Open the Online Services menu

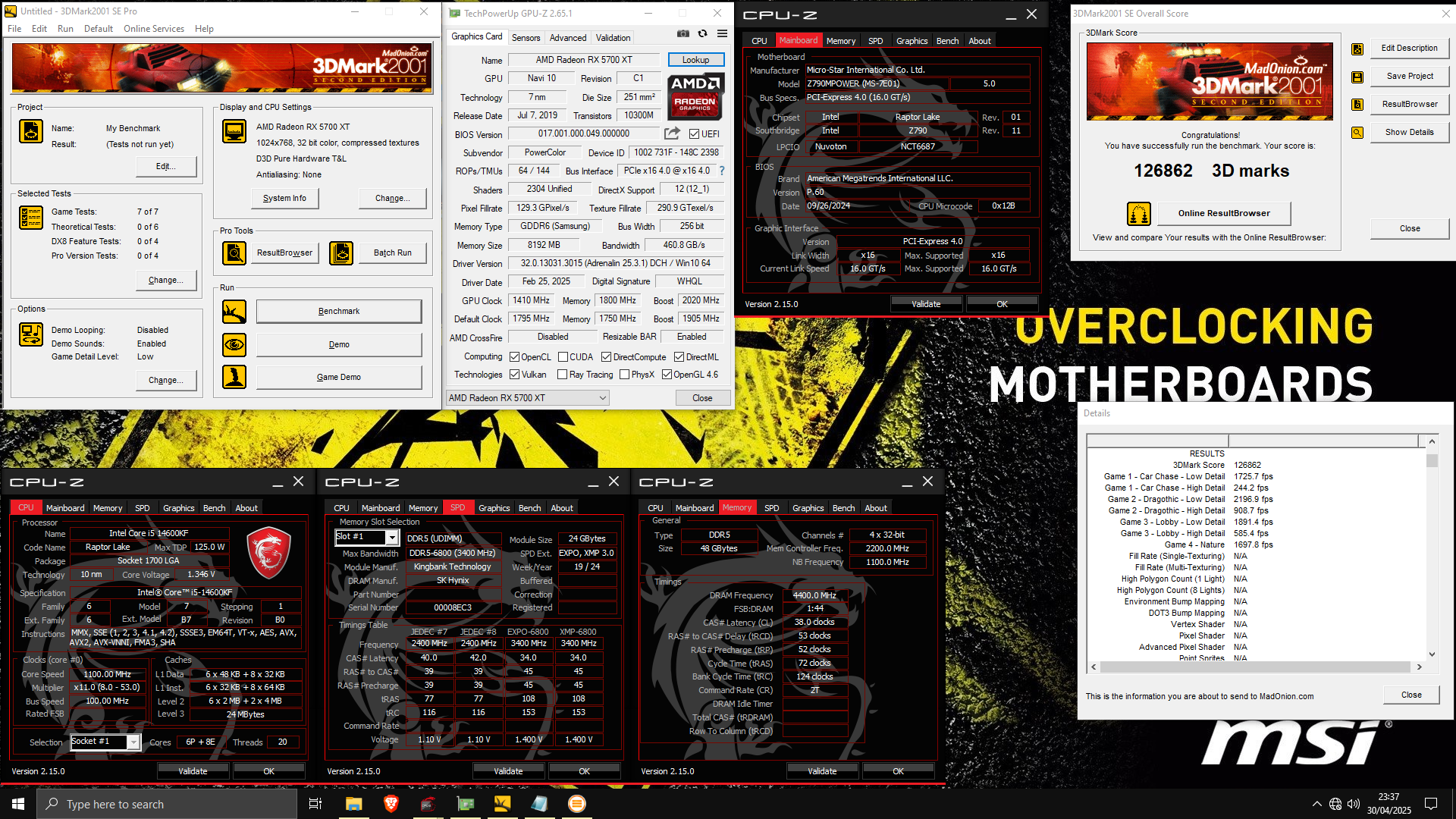tap(154, 29)
